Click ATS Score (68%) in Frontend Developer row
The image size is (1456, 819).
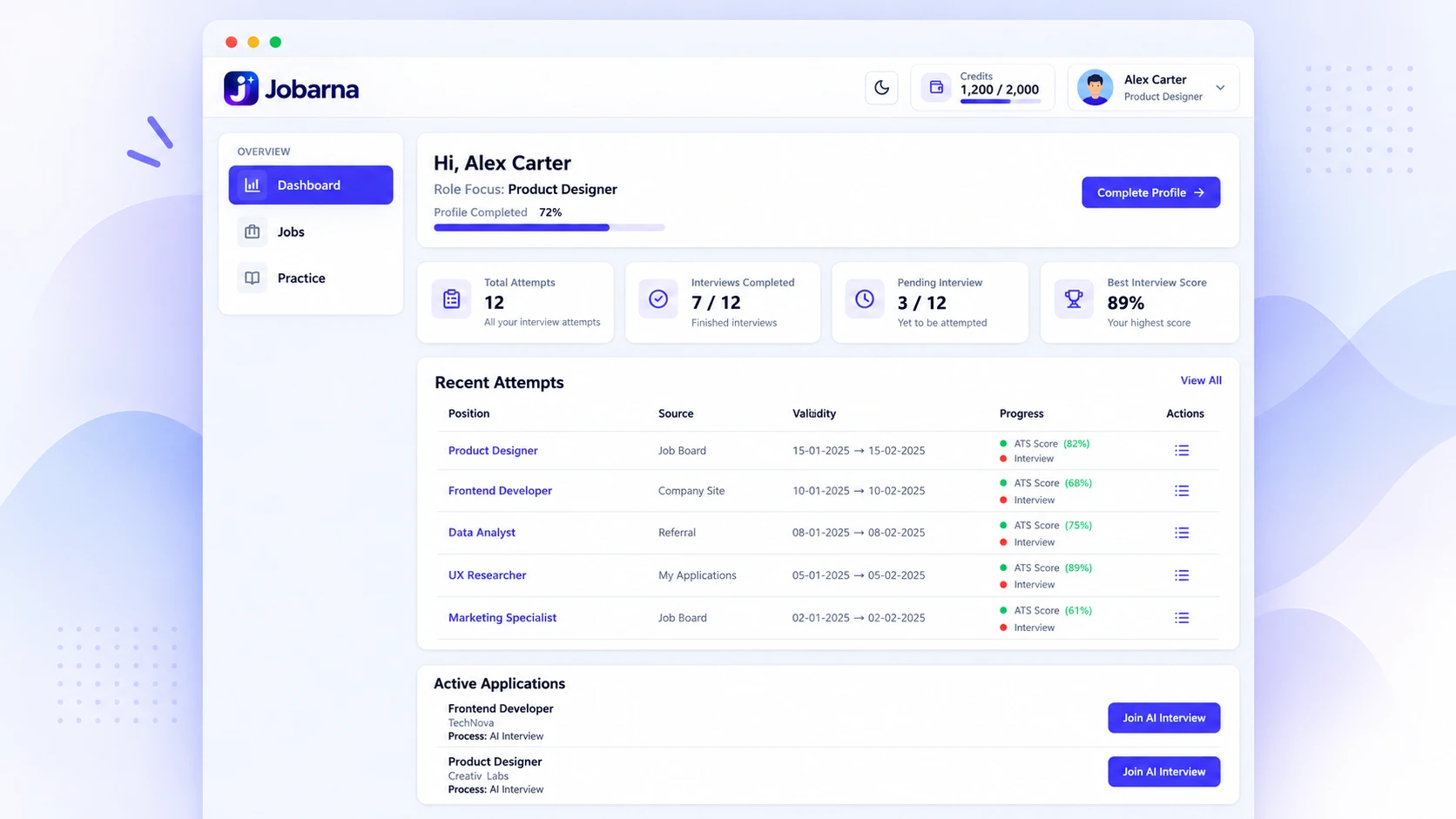coord(1053,483)
